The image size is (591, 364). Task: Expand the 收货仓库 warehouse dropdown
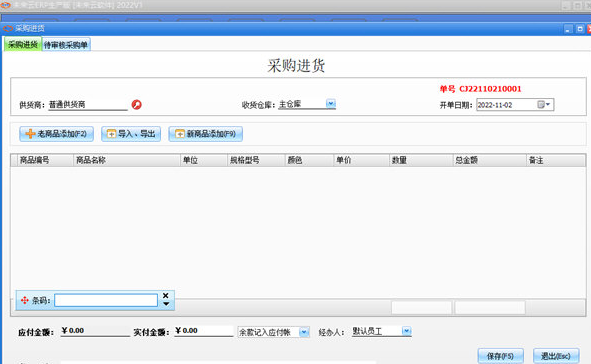[331, 103]
